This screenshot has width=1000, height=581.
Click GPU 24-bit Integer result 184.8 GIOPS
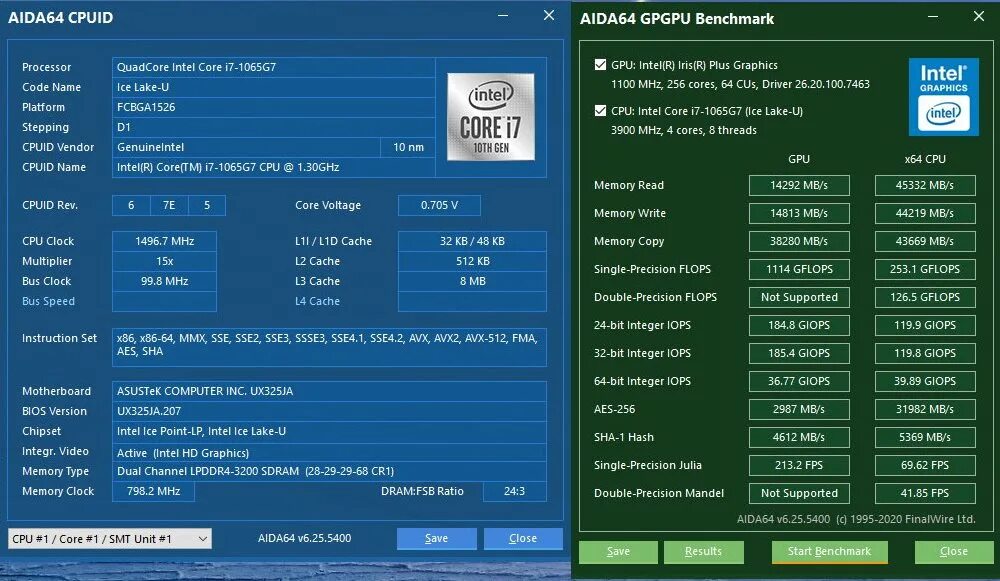[799, 325]
